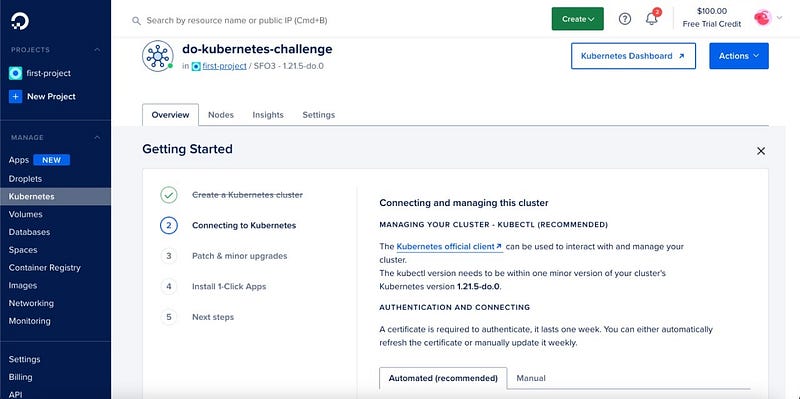Open the Actions dropdown
Image resolution: width=800 pixels, height=399 pixels.
(739, 56)
